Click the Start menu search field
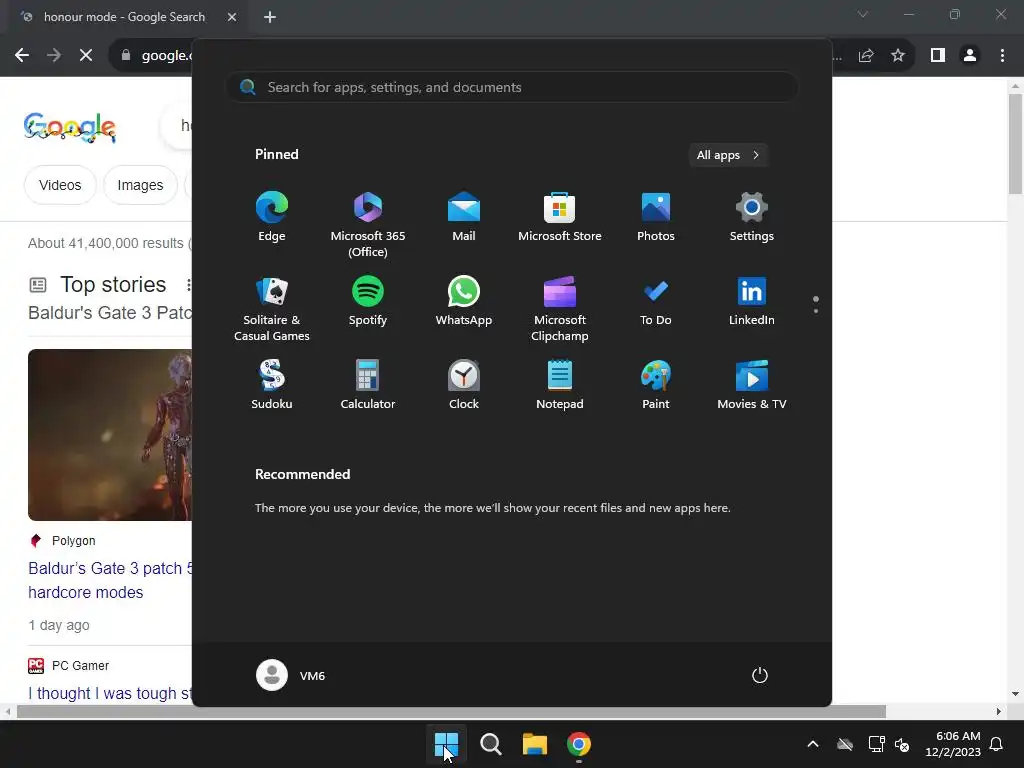Image resolution: width=1024 pixels, height=768 pixels. (x=513, y=88)
